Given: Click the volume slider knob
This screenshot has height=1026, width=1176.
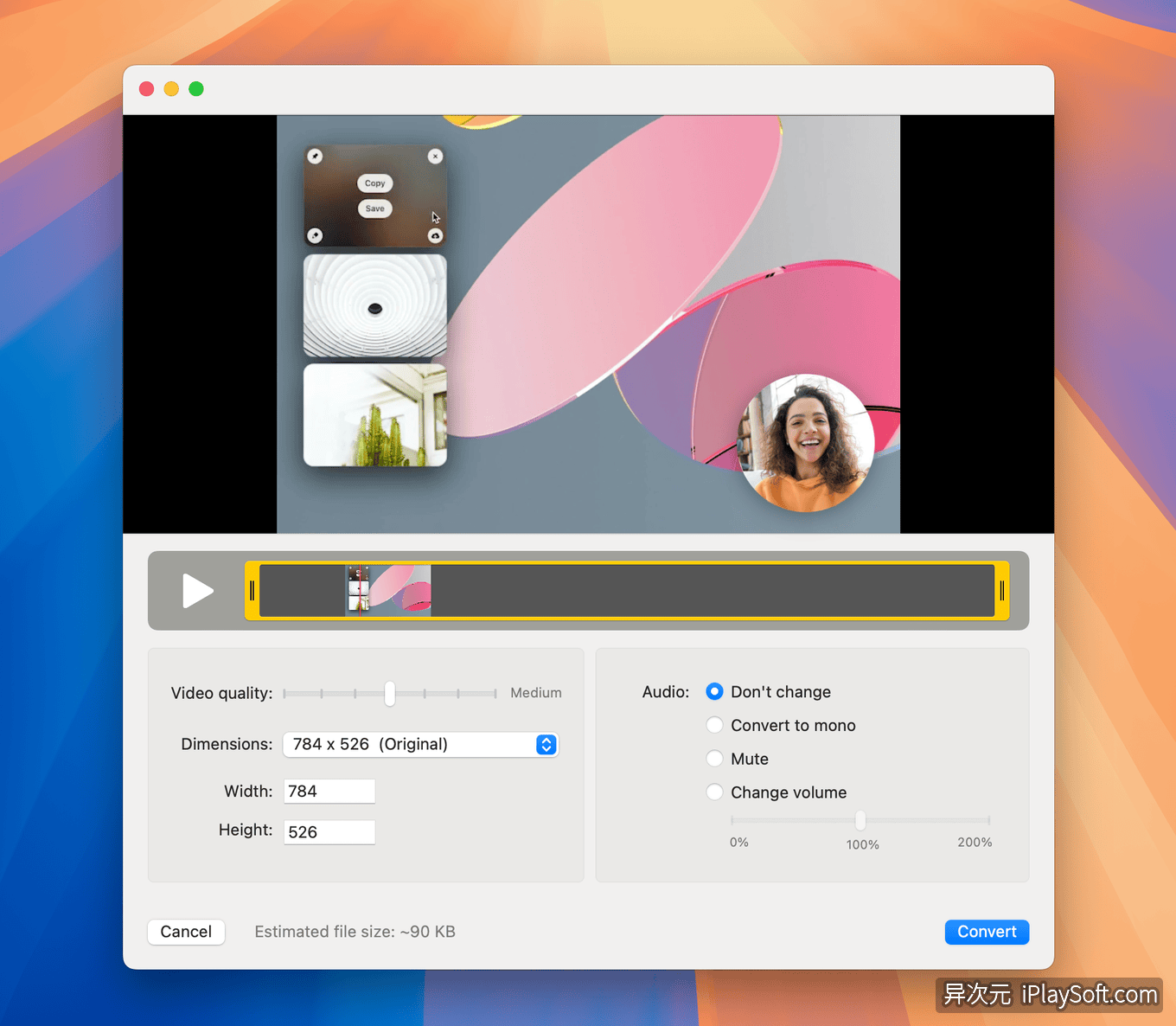Looking at the screenshot, I should click(x=860, y=820).
